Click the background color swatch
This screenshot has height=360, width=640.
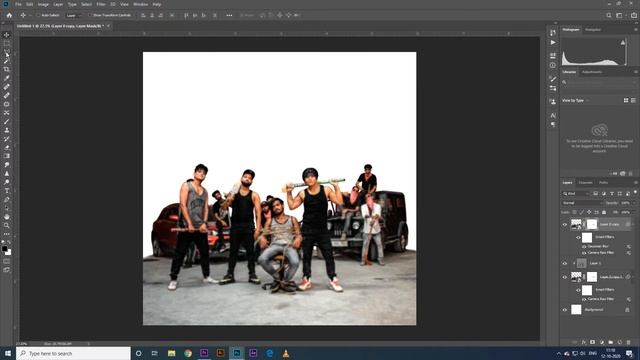coord(9,253)
